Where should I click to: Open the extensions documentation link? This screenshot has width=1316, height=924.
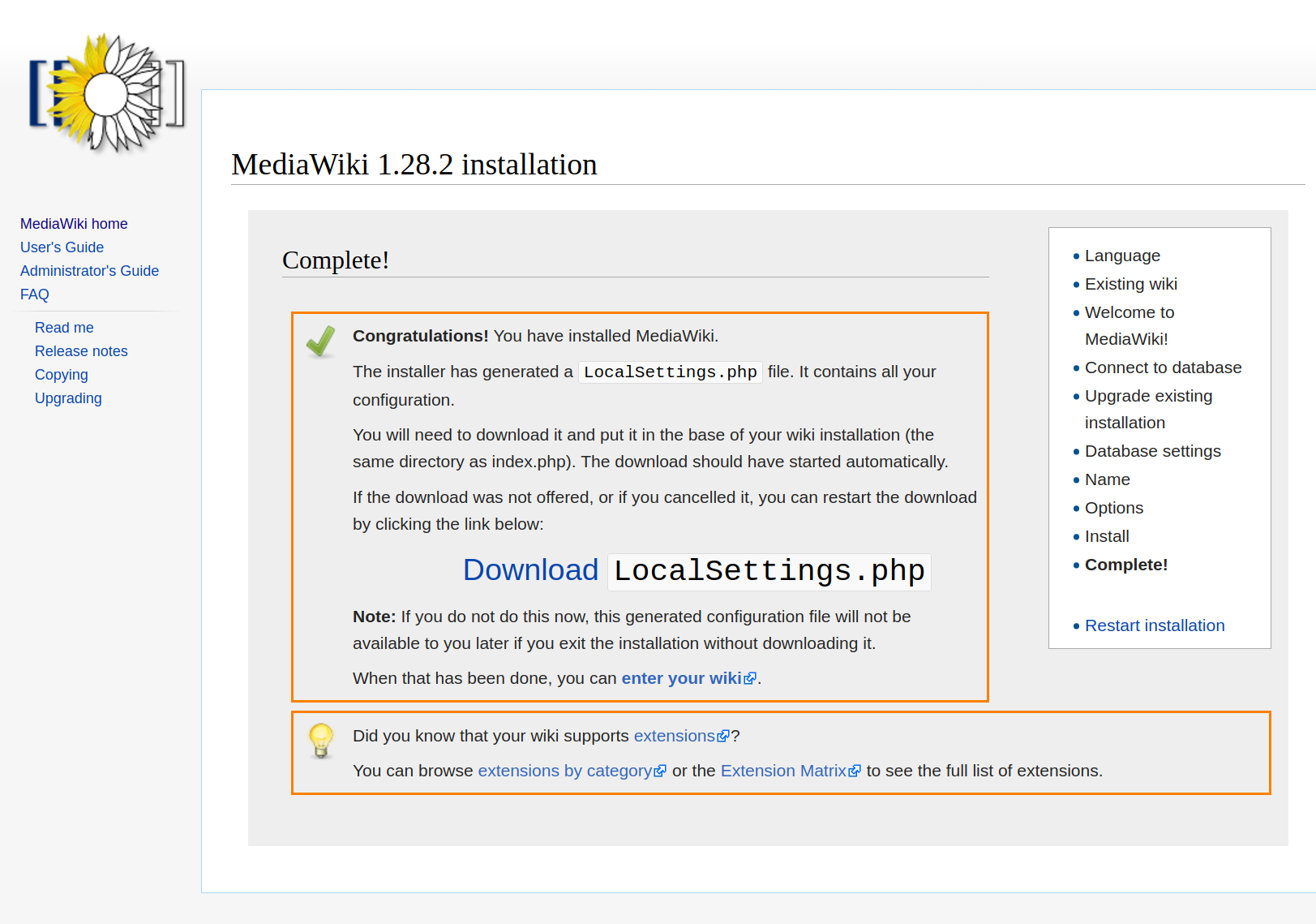click(675, 735)
